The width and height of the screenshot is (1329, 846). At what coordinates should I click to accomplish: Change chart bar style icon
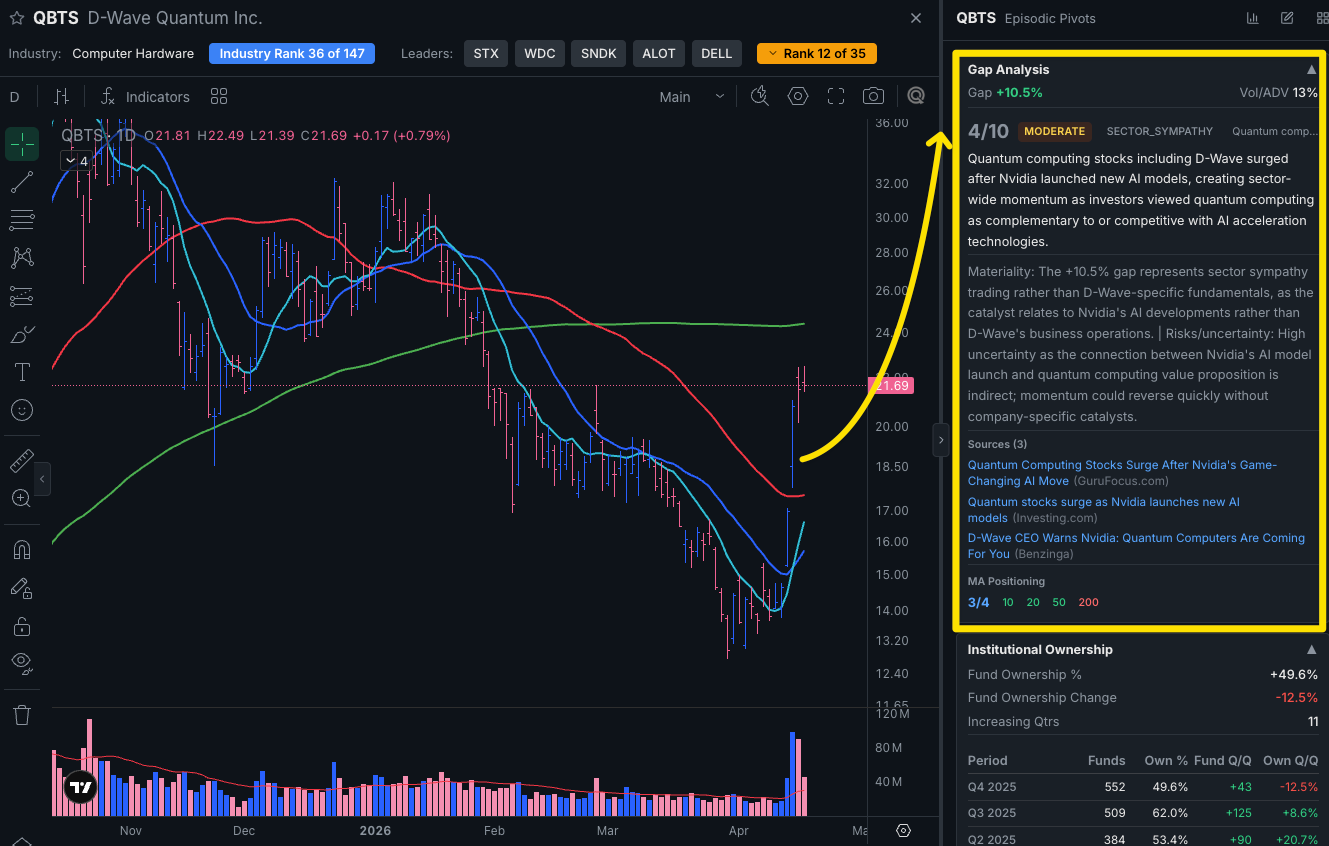point(62,96)
